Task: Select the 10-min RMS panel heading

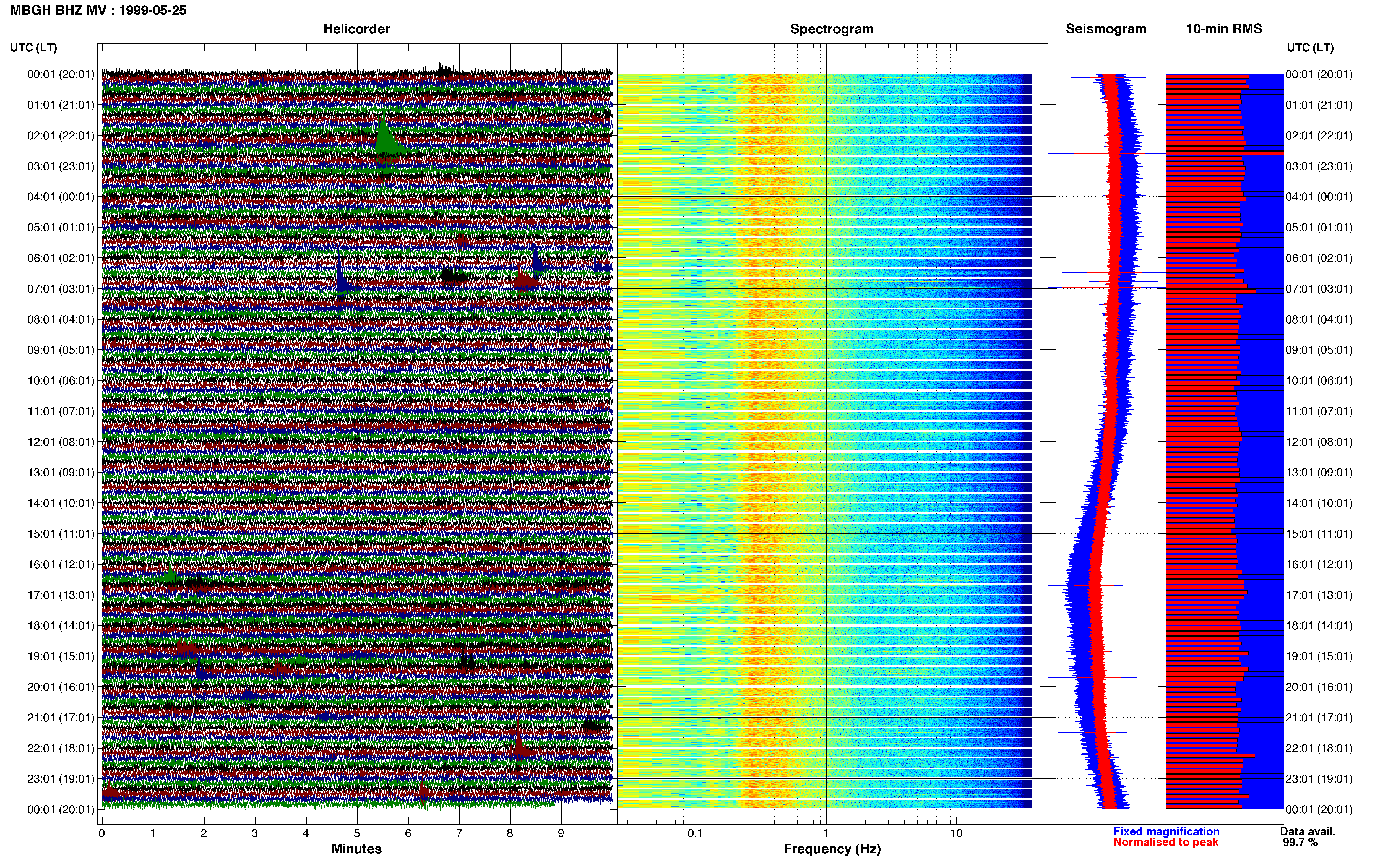Action: (x=1224, y=29)
